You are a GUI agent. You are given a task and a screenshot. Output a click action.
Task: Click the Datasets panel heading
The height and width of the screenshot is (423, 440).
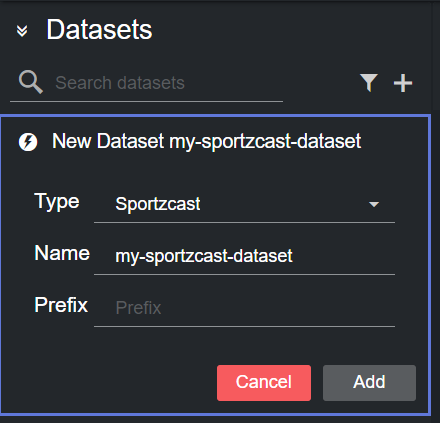coord(99,30)
